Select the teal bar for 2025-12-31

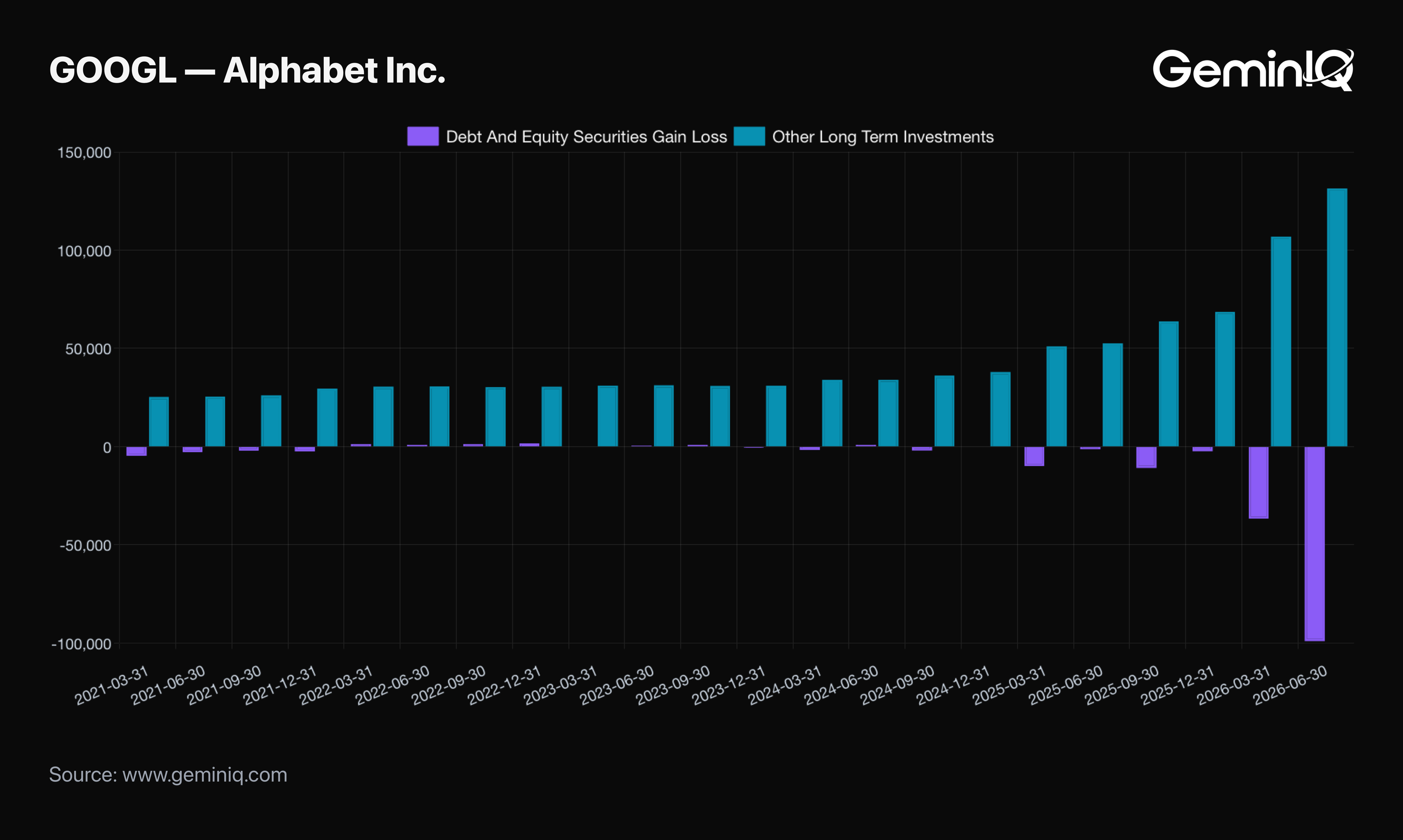pos(1225,379)
